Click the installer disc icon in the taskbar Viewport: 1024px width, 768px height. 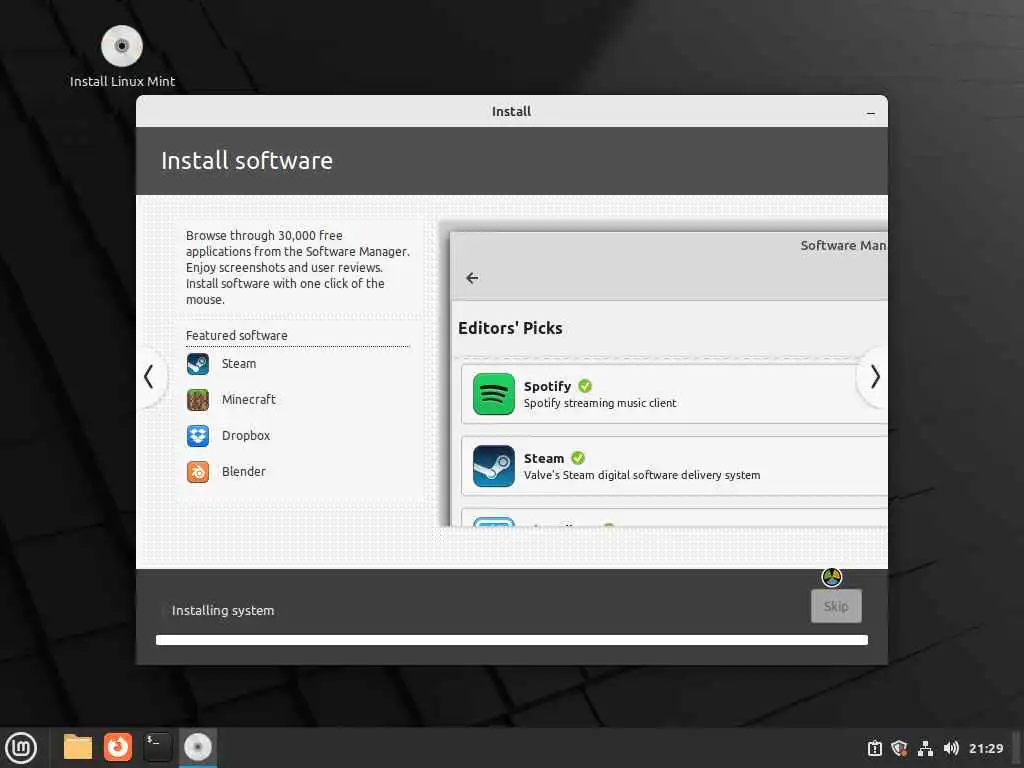click(198, 747)
